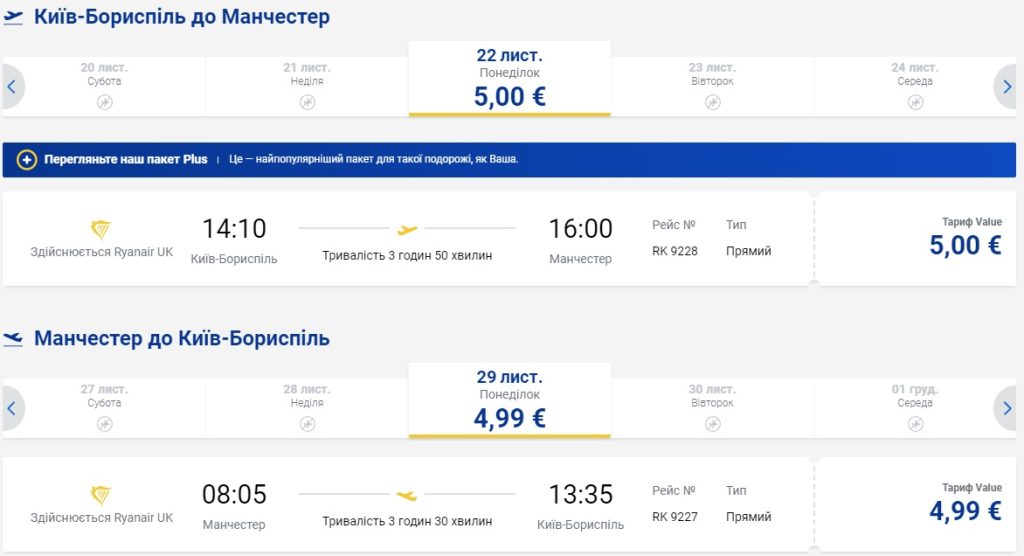Switch to 23 лист. Вівторок date tab
Viewport: 1024px width, 556px height.
711,80
